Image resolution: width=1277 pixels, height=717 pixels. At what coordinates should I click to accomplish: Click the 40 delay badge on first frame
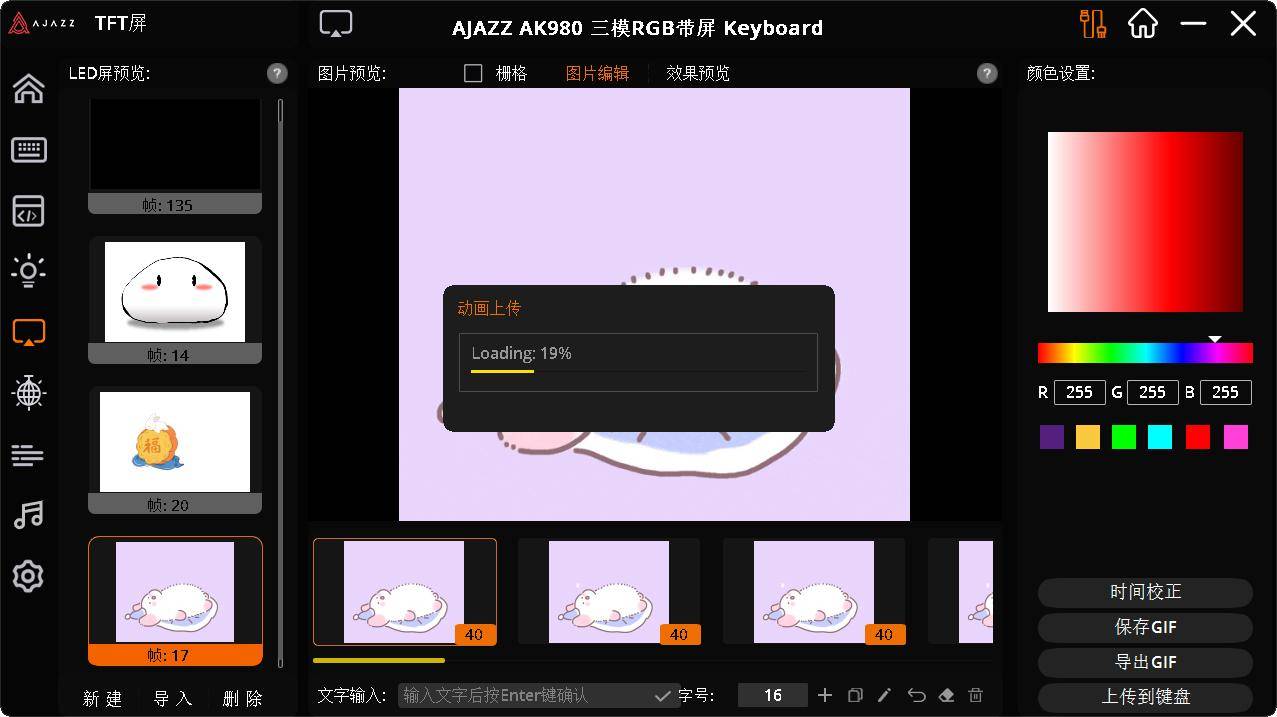pyautogui.click(x=474, y=634)
